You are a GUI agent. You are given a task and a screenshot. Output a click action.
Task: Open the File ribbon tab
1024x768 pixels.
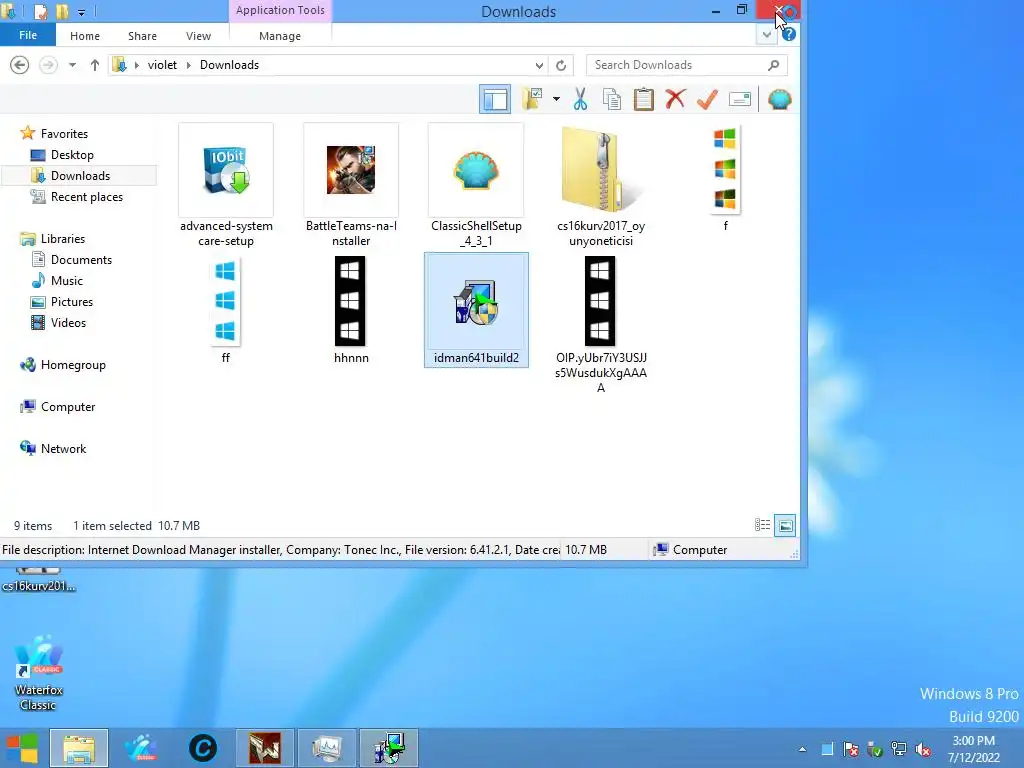(27, 35)
